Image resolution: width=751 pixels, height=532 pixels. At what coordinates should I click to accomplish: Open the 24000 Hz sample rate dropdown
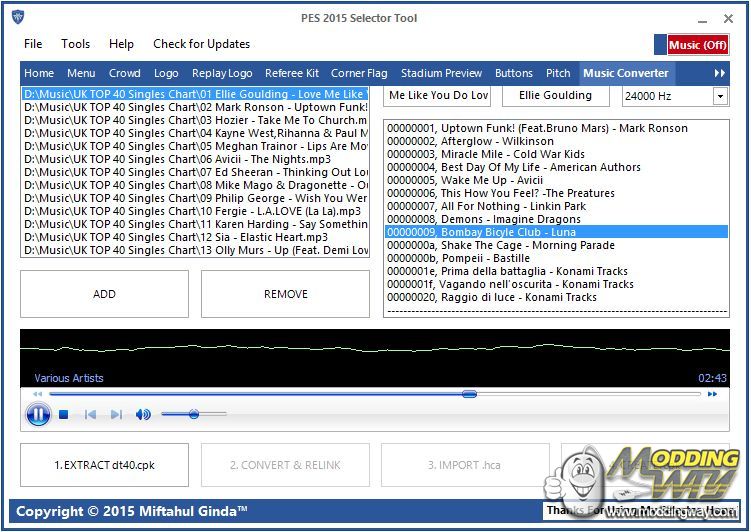(719, 96)
